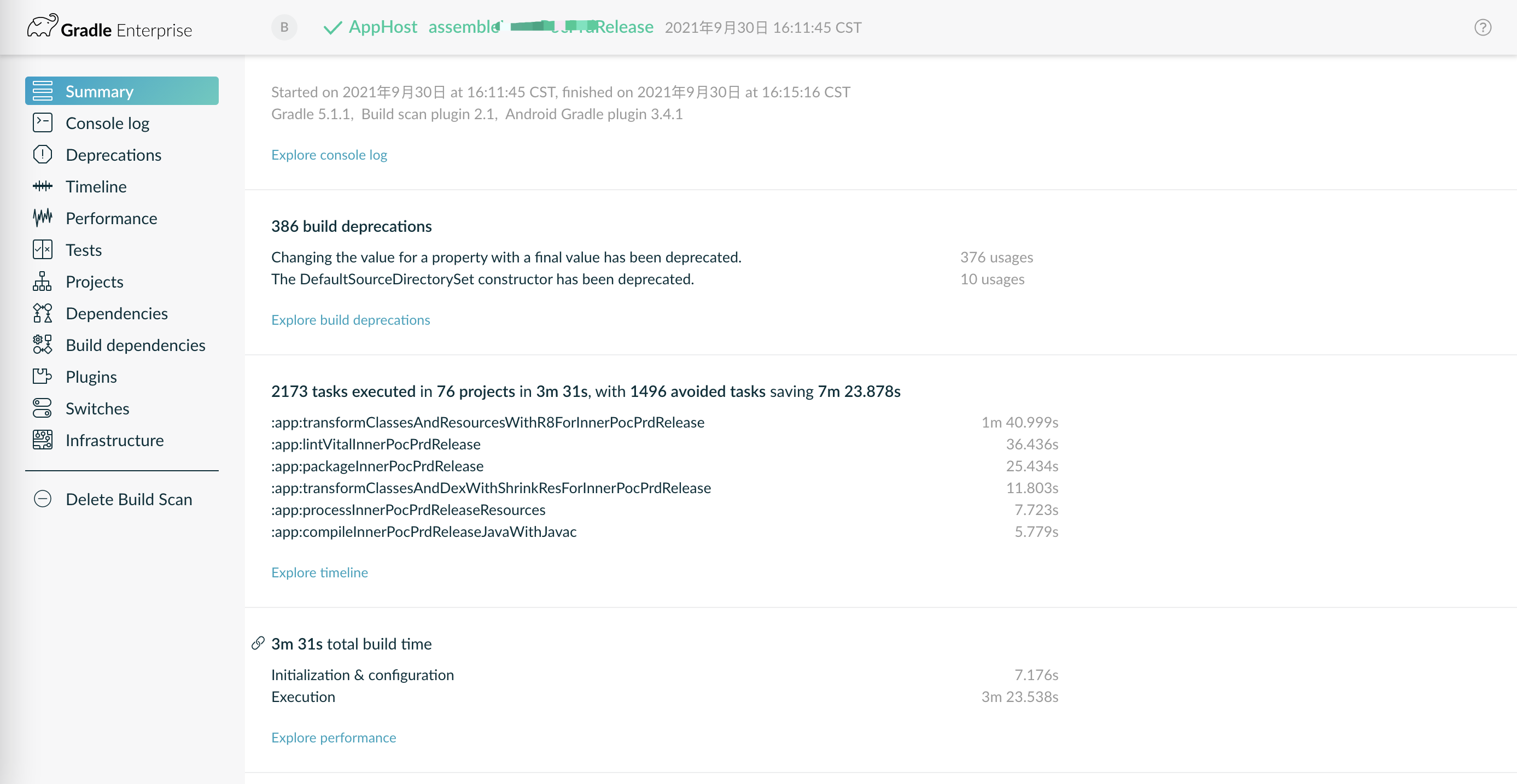Open the Plugins section

coord(91,377)
